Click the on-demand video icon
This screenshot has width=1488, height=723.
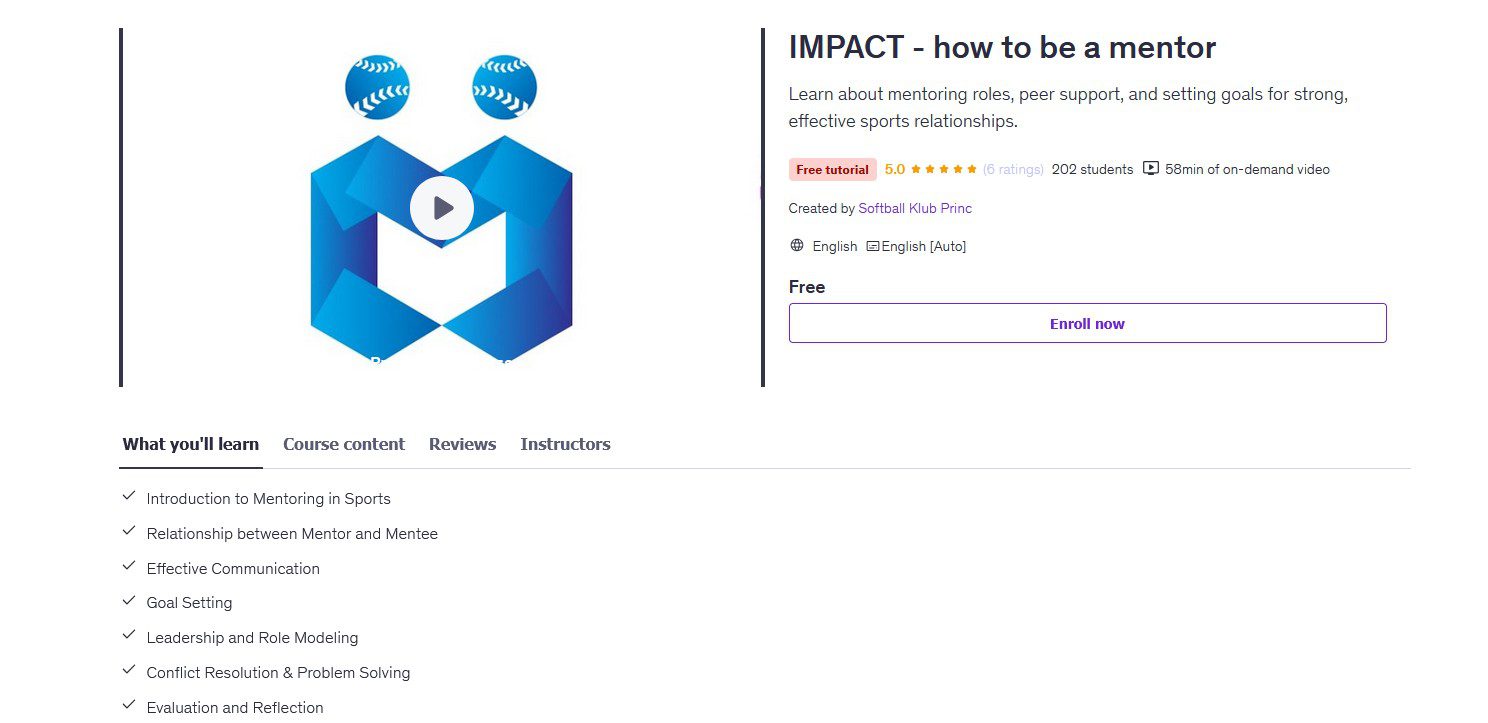coord(1151,169)
